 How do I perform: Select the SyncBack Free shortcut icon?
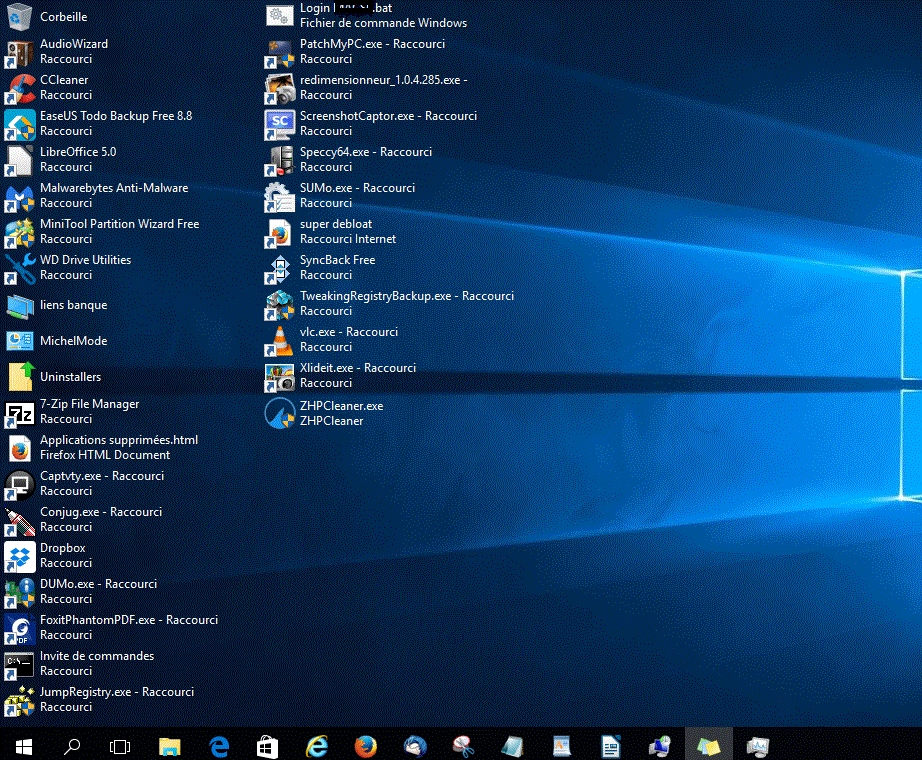(x=279, y=268)
